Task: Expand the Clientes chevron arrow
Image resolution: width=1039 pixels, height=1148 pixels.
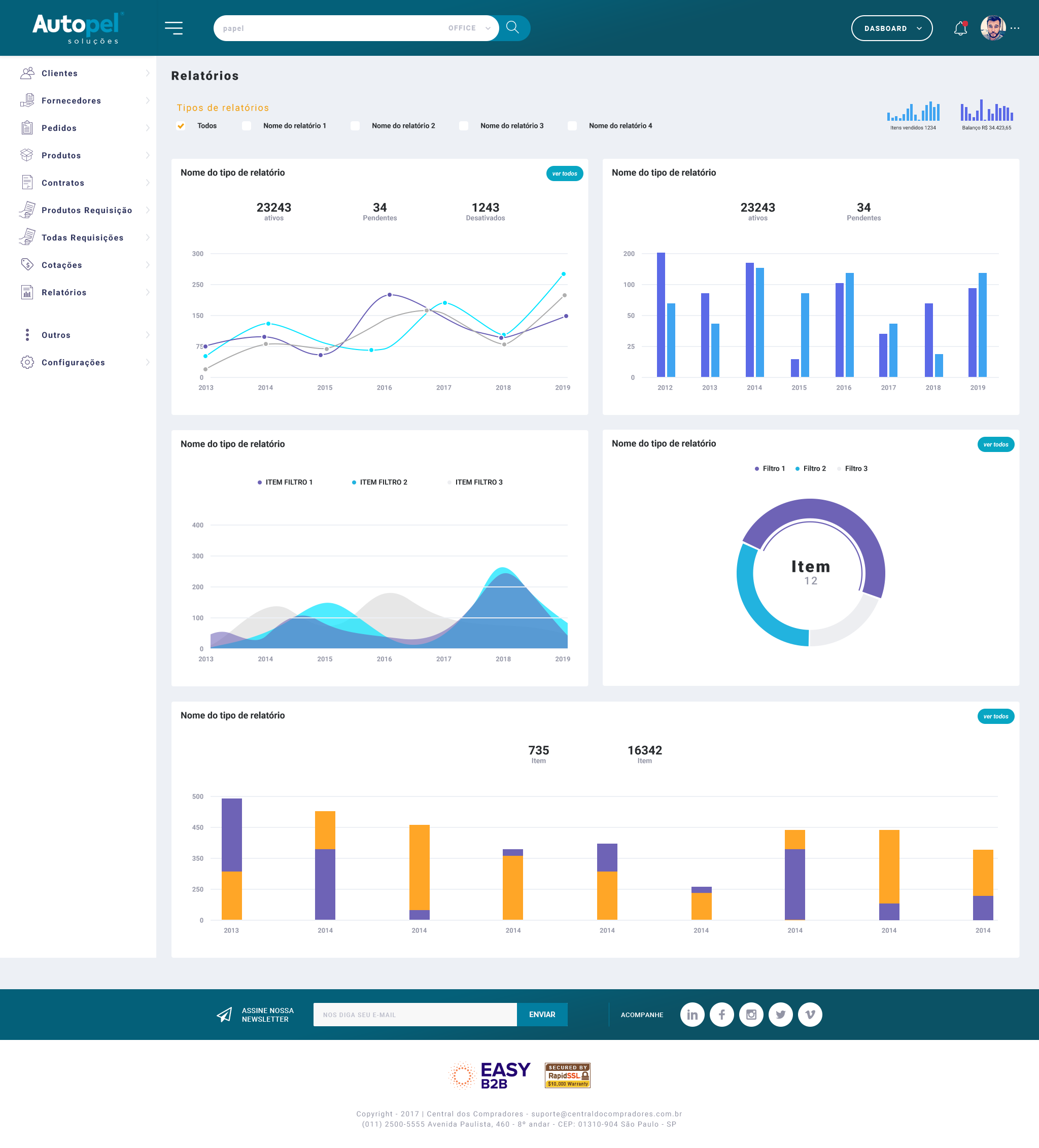Action: (x=148, y=73)
